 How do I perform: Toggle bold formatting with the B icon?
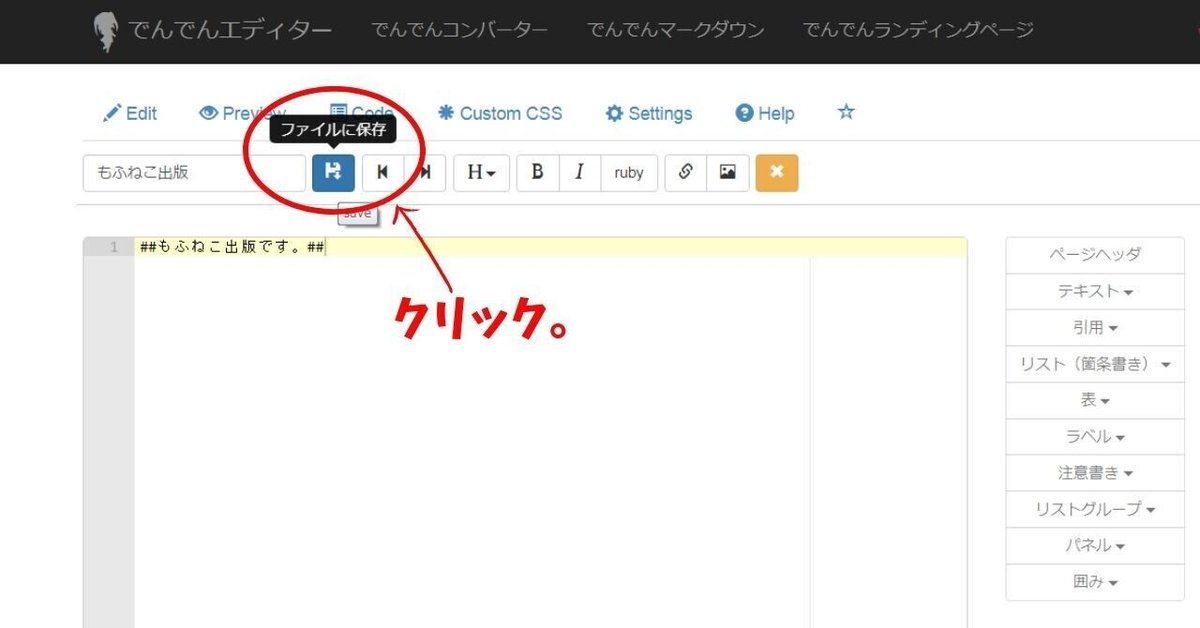pyautogui.click(x=537, y=172)
